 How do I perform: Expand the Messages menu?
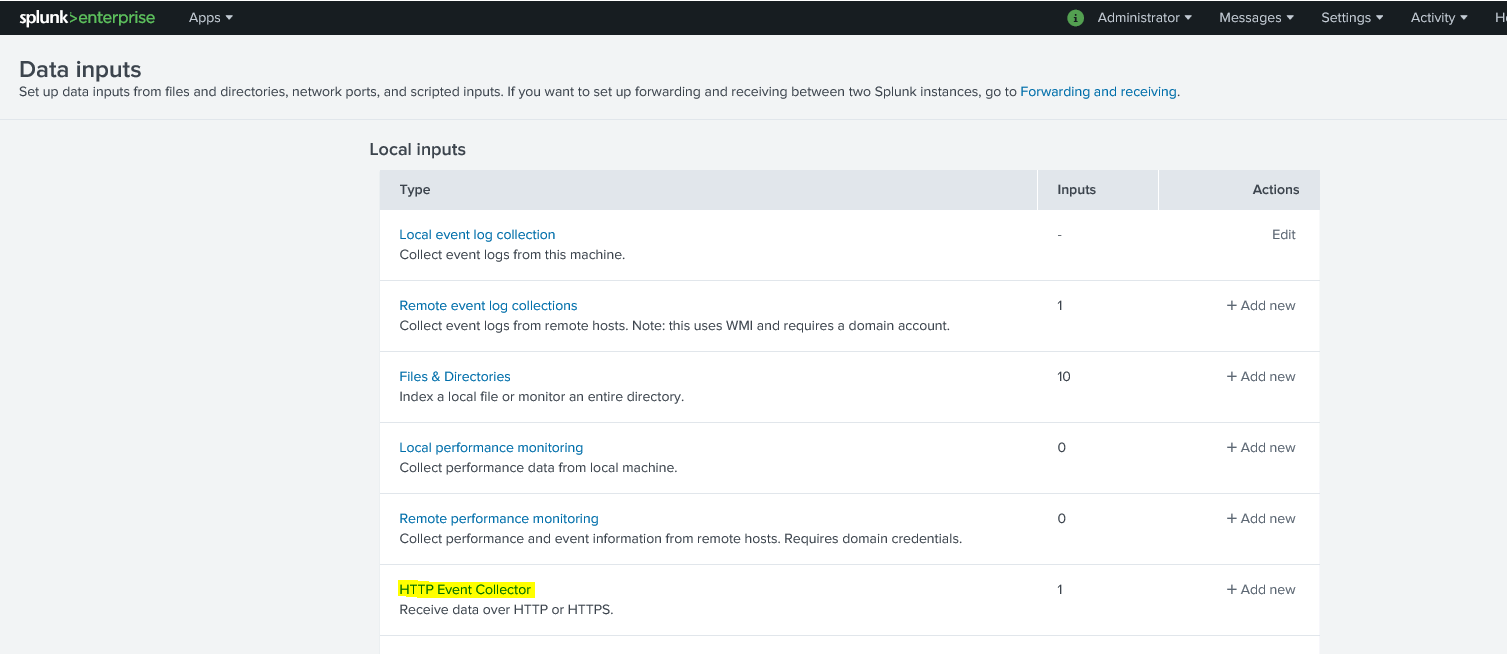1257,18
